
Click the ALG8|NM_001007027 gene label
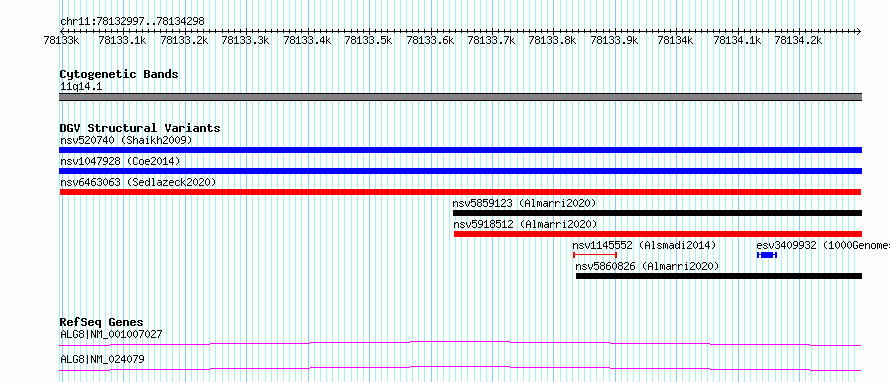point(111,334)
